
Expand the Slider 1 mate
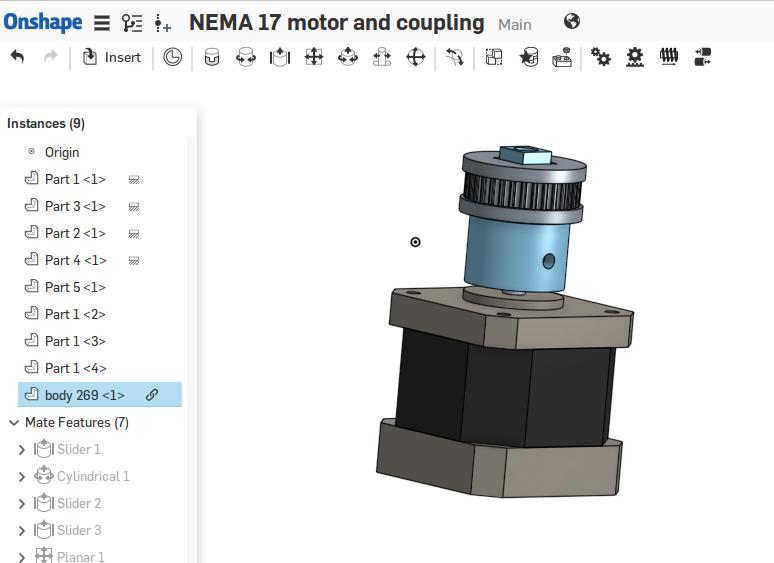[x=21, y=450]
